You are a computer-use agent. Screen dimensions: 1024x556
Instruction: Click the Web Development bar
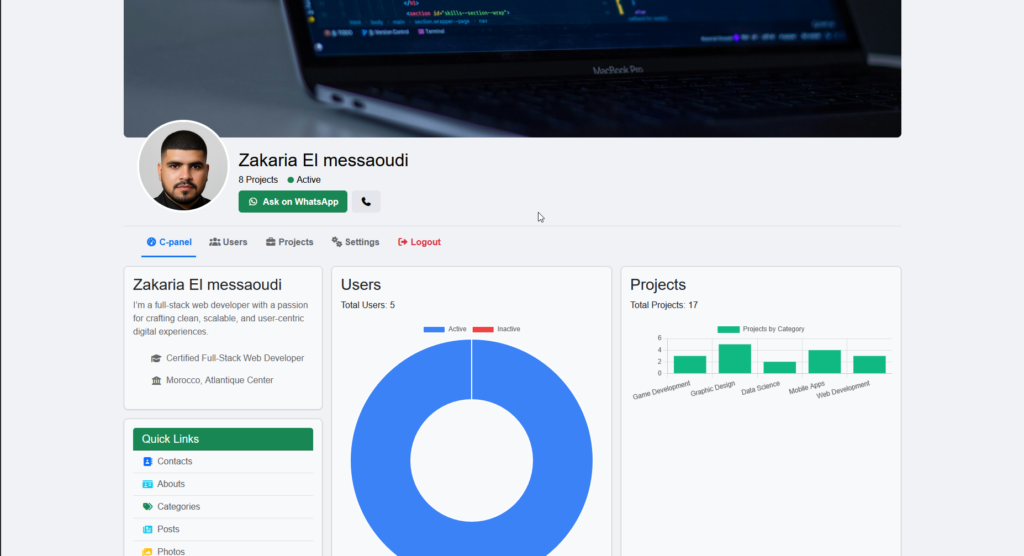click(x=869, y=365)
